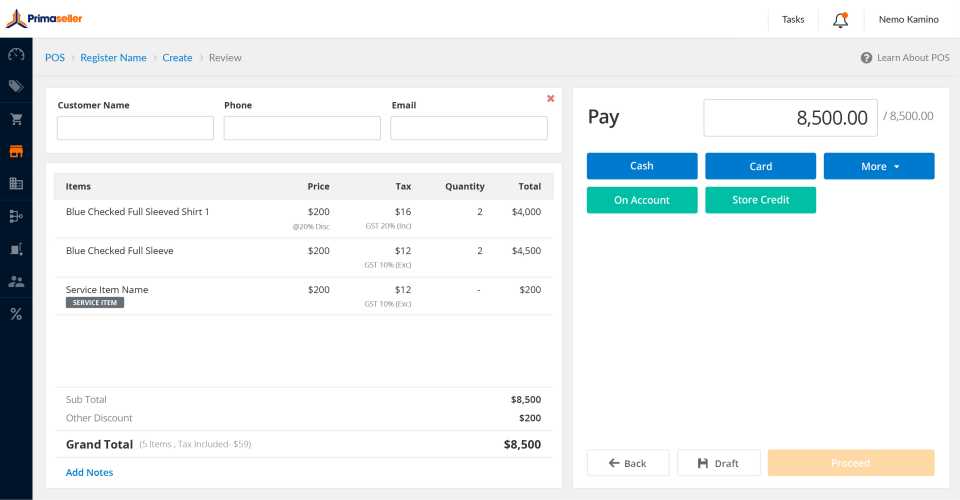Select On Account payment option

[641, 200]
